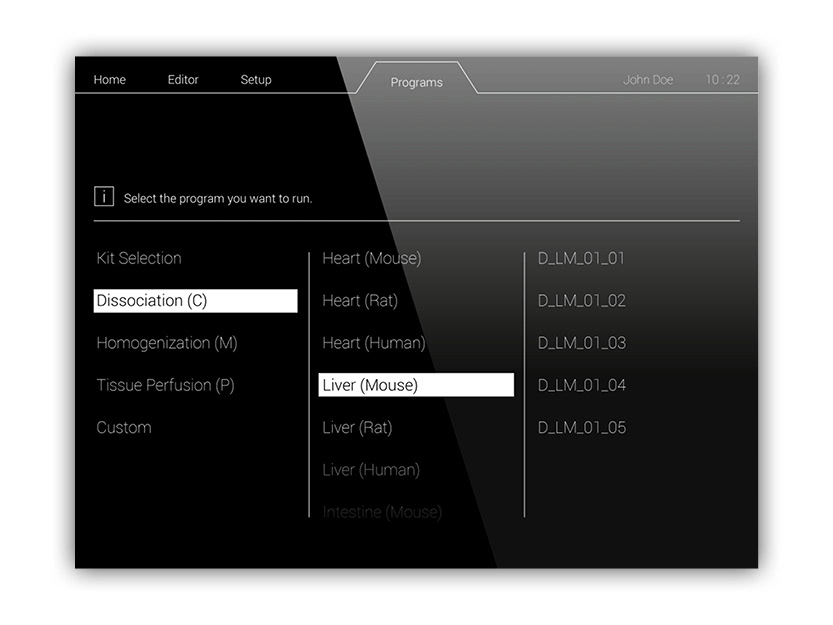Click the John Doe user name
Viewport: 833px width, 625px height.
(648, 80)
